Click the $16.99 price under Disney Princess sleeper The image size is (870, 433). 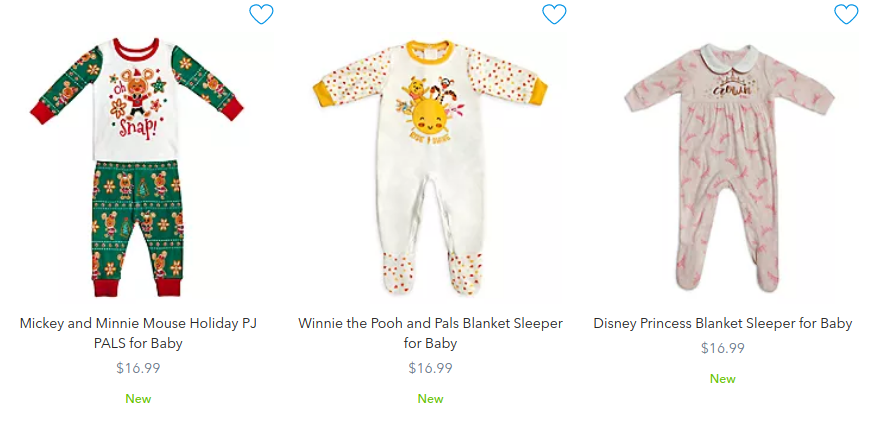tap(723, 348)
